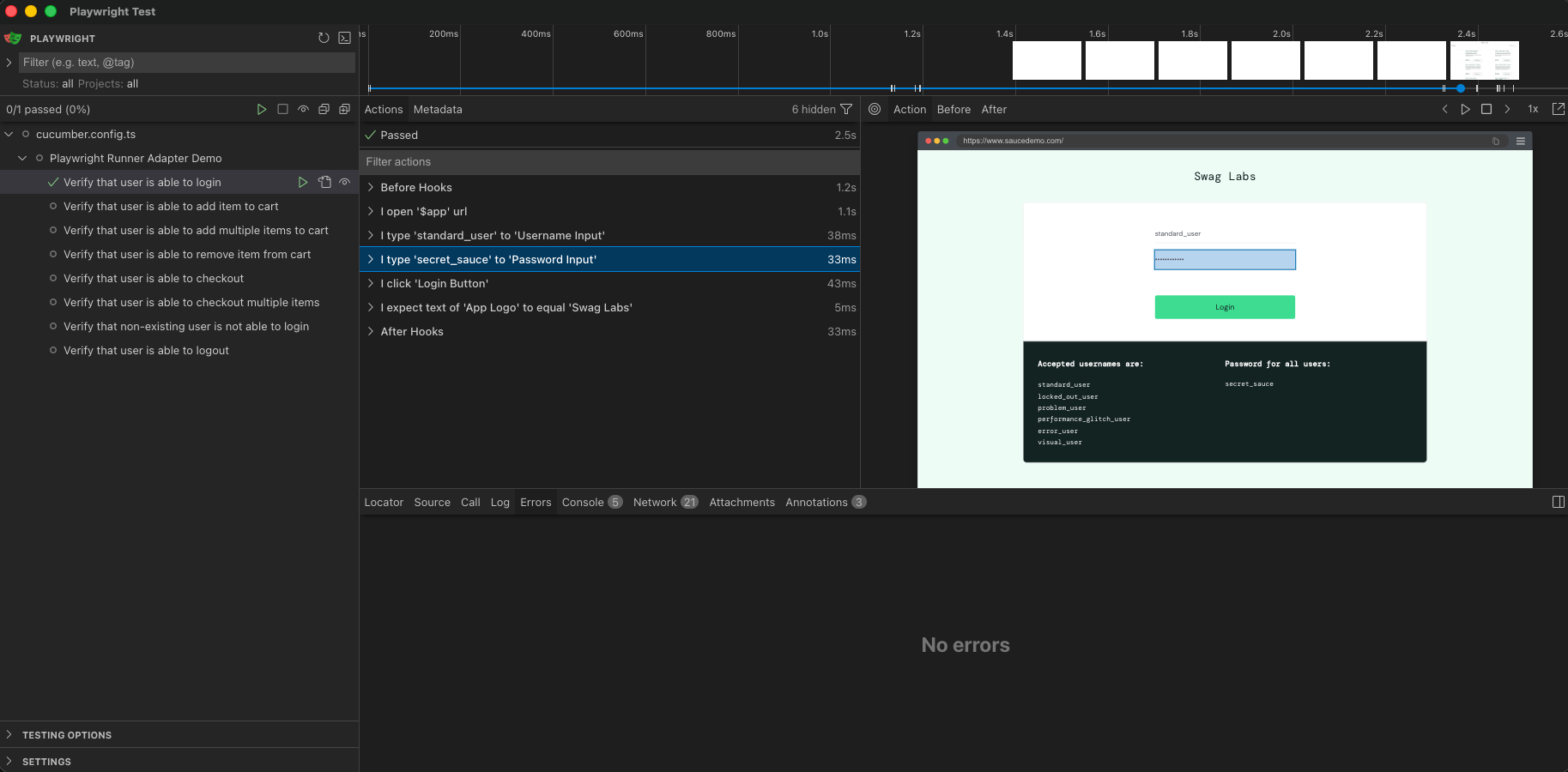This screenshot has height=772, width=1568.
Task: Open the snapshot in a new tab
Action: pyautogui.click(x=1559, y=109)
